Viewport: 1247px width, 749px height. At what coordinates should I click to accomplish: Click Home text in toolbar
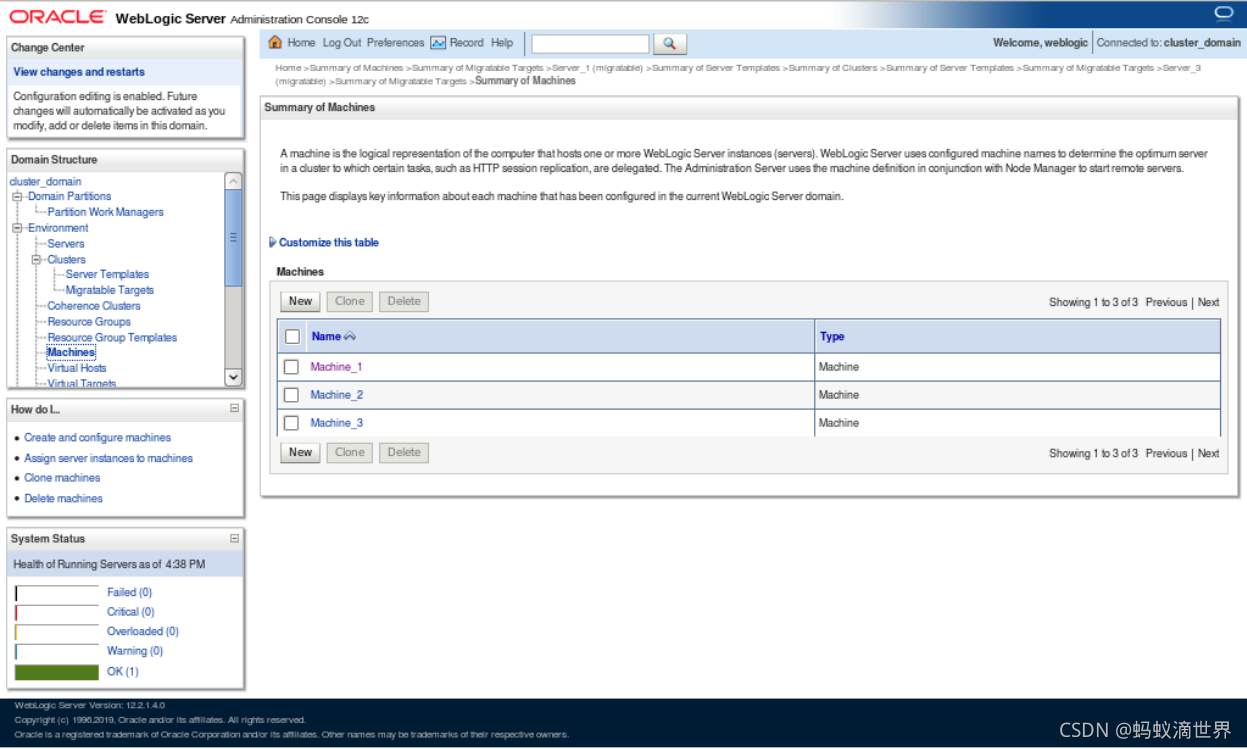tap(301, 43)
